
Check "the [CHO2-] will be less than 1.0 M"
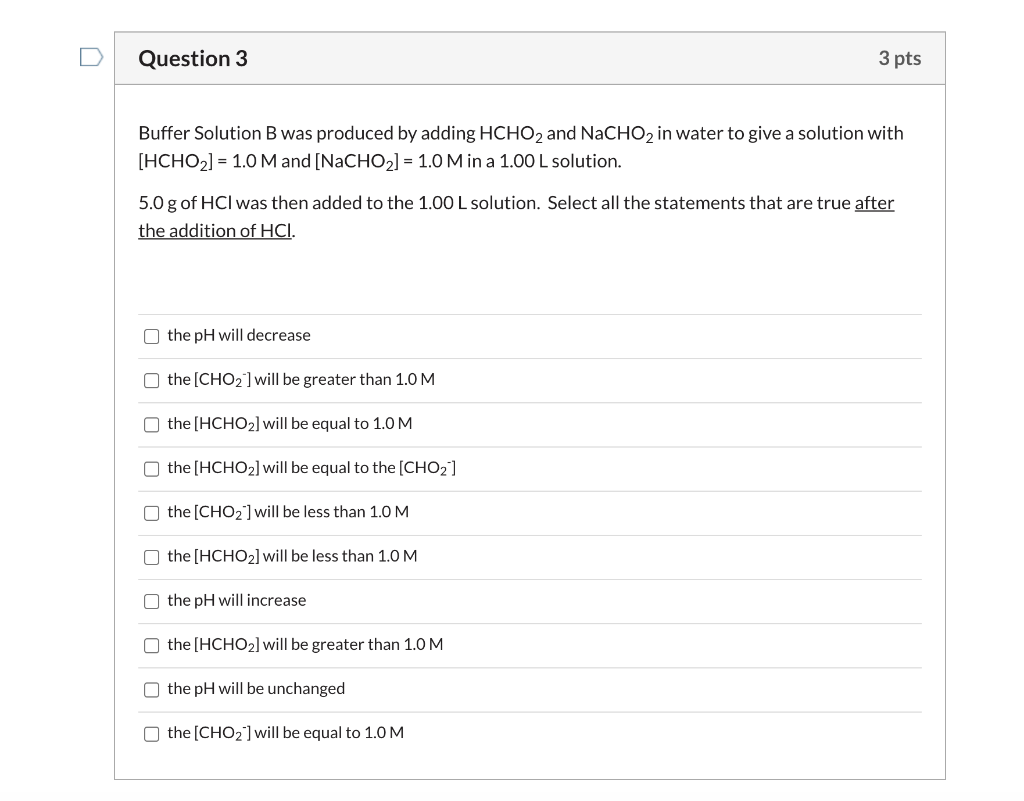(x=151, y=512)
